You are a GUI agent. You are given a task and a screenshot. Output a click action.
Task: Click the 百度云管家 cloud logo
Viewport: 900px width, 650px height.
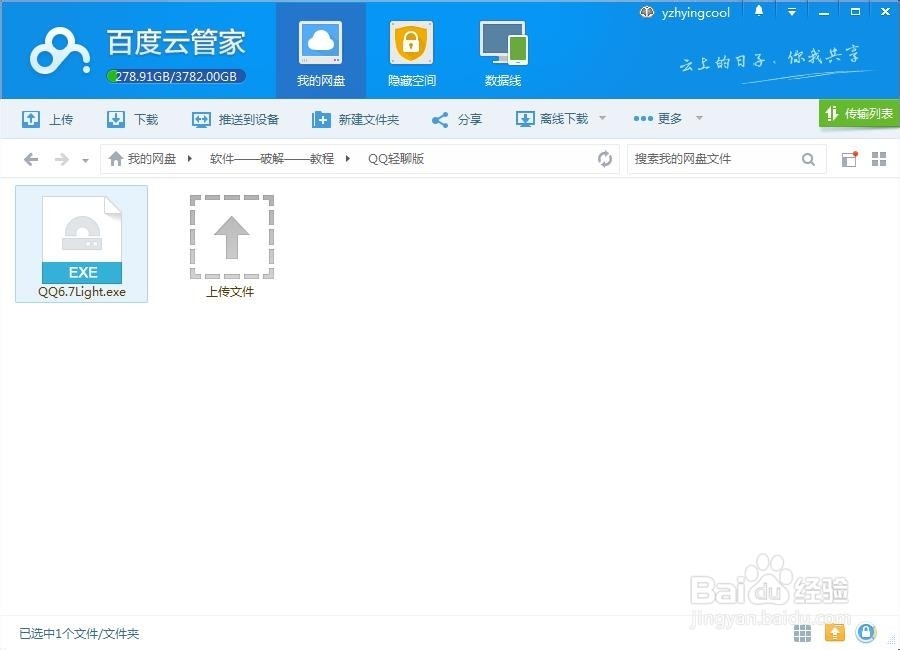[60, 52]
